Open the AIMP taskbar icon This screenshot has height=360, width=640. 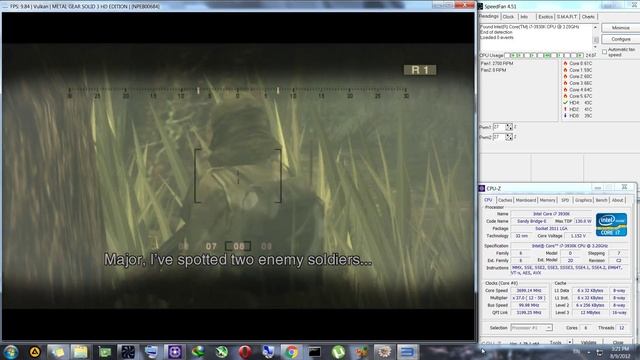point(35,352)
